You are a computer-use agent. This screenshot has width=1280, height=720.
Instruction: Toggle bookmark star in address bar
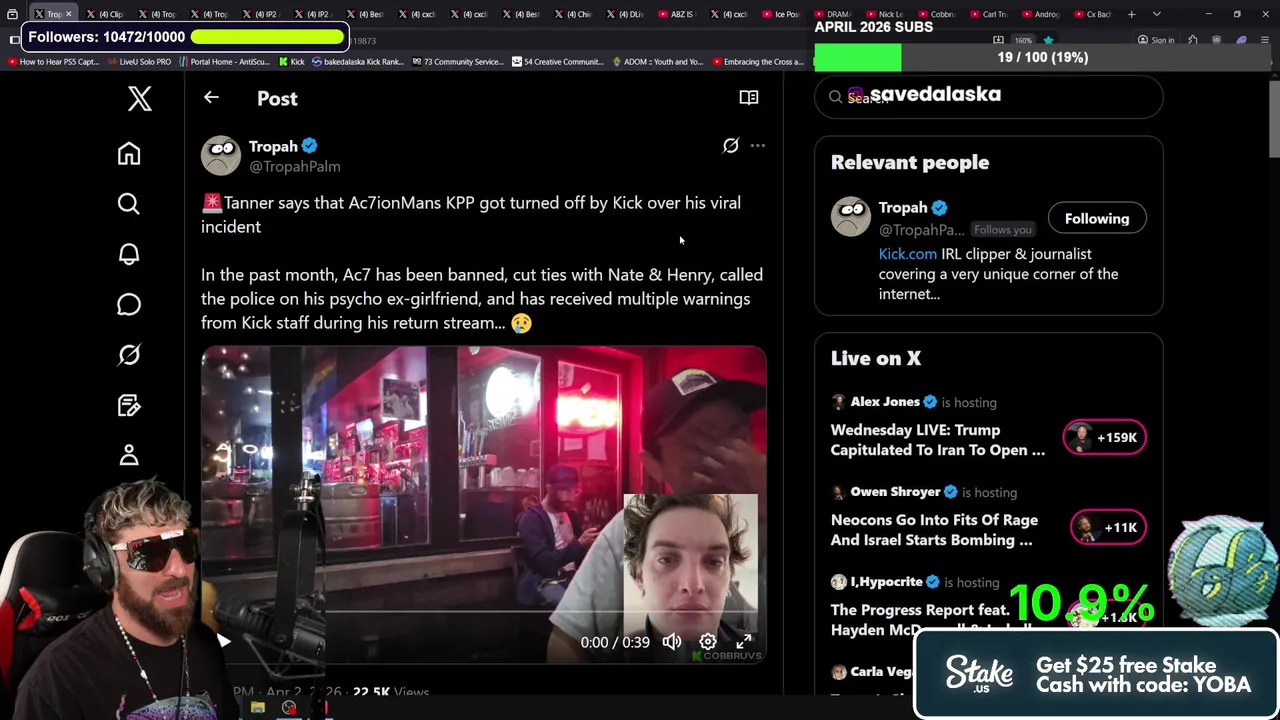point(1048,40)
